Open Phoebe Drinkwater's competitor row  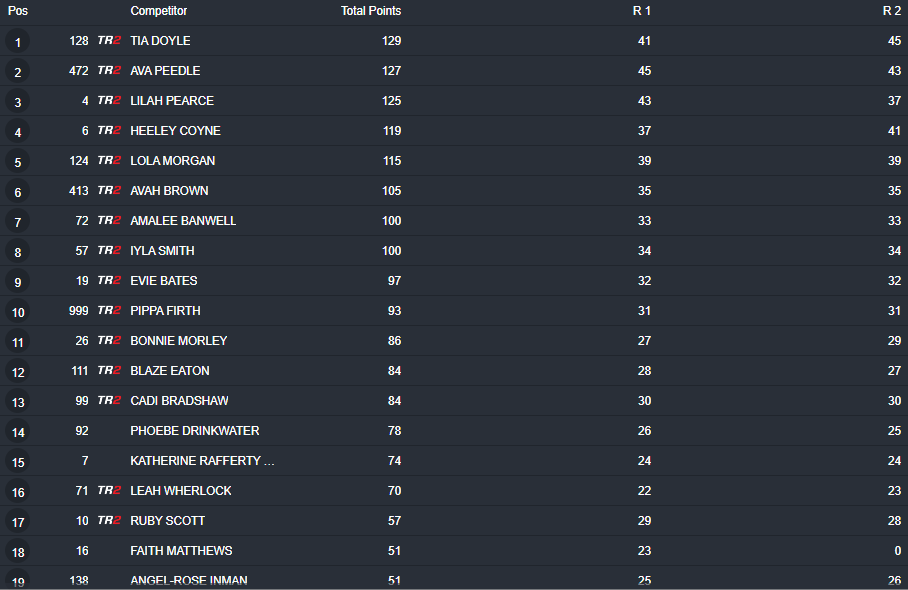(x=194, y=431)
